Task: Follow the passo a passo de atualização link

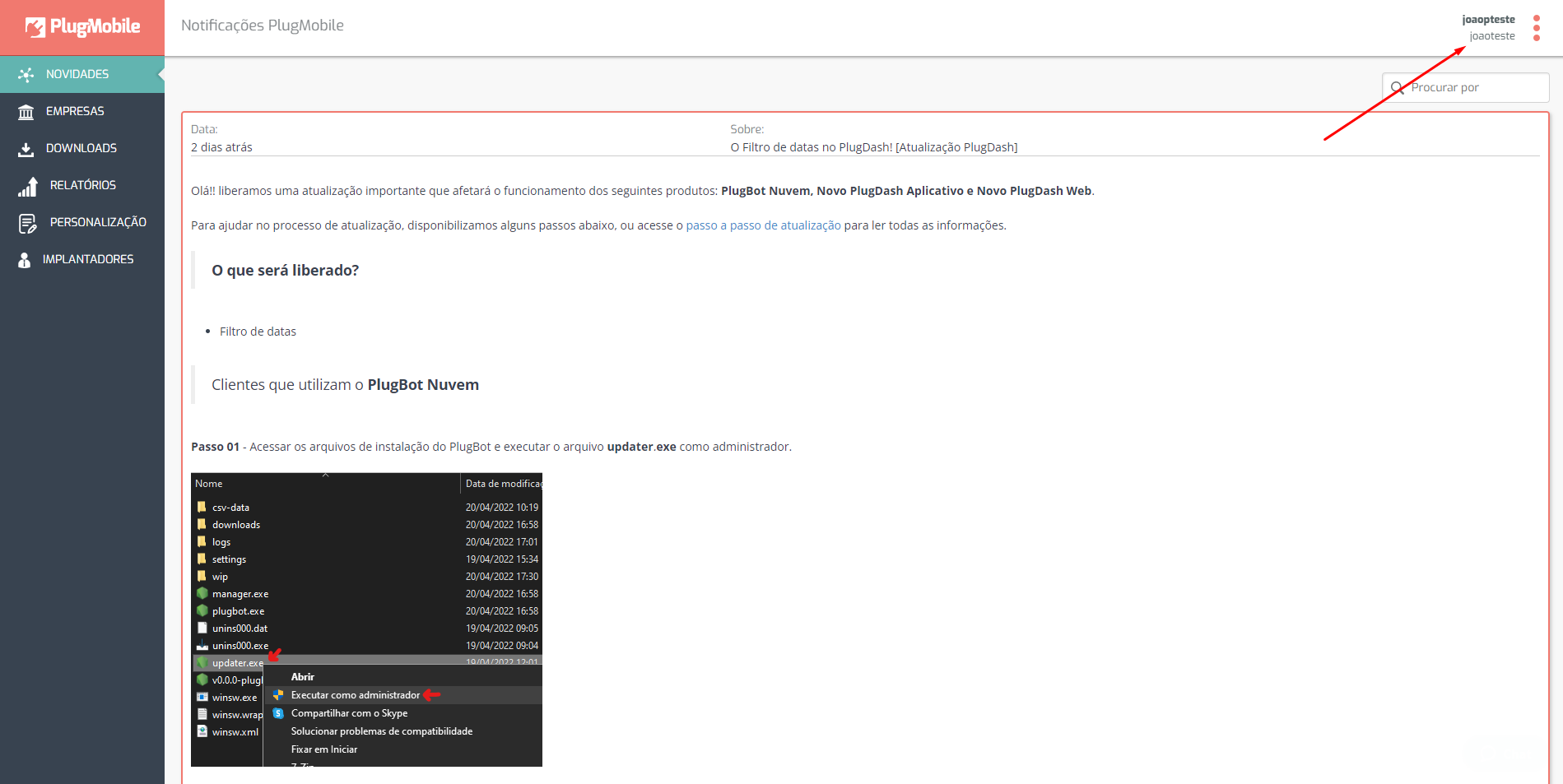Action: point(763,225)
